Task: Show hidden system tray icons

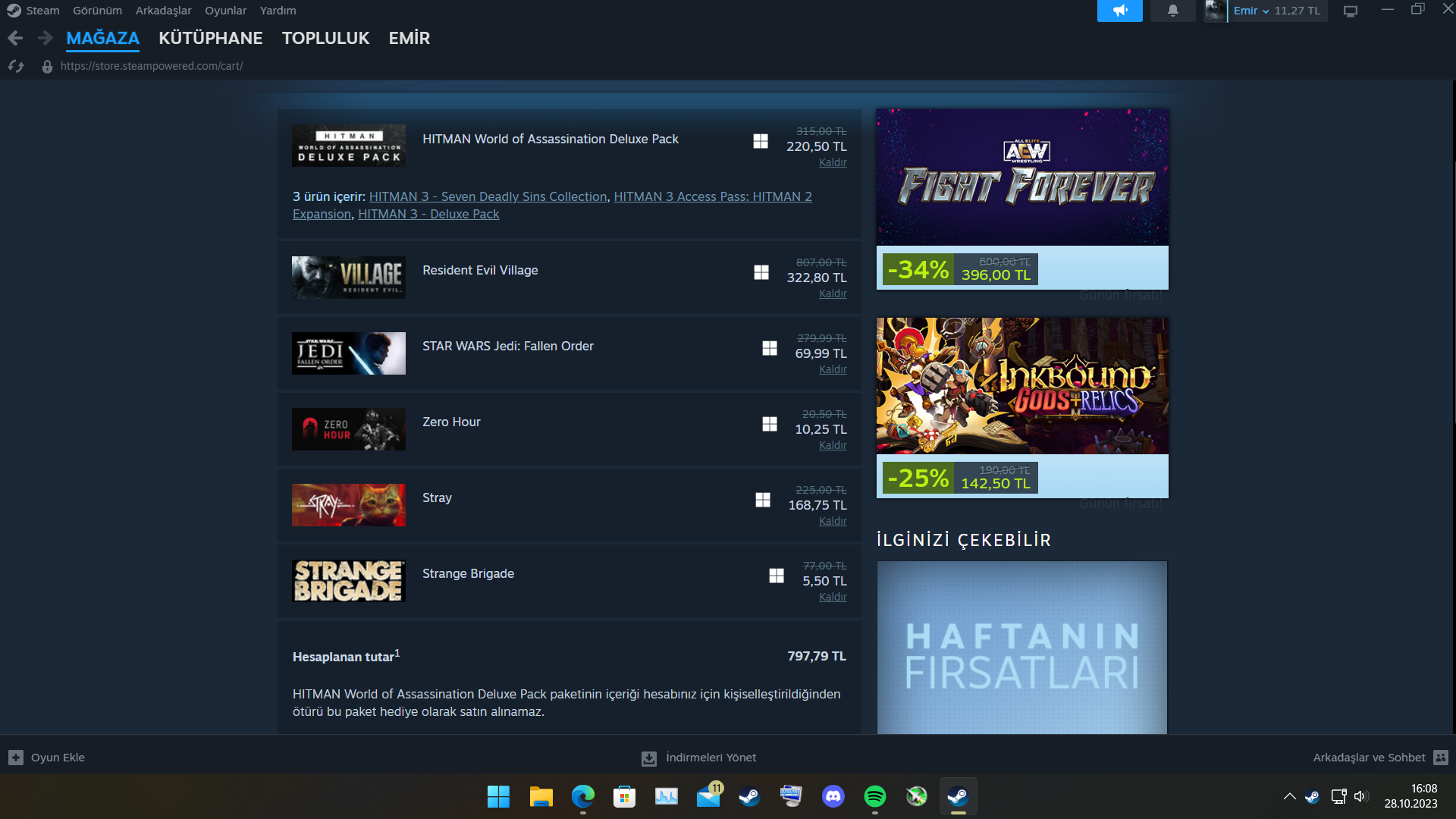Action: pos(1289,796)
